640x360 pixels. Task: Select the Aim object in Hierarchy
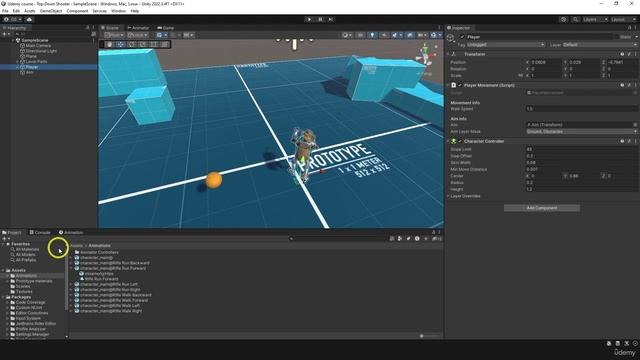[x=29, y=72]
